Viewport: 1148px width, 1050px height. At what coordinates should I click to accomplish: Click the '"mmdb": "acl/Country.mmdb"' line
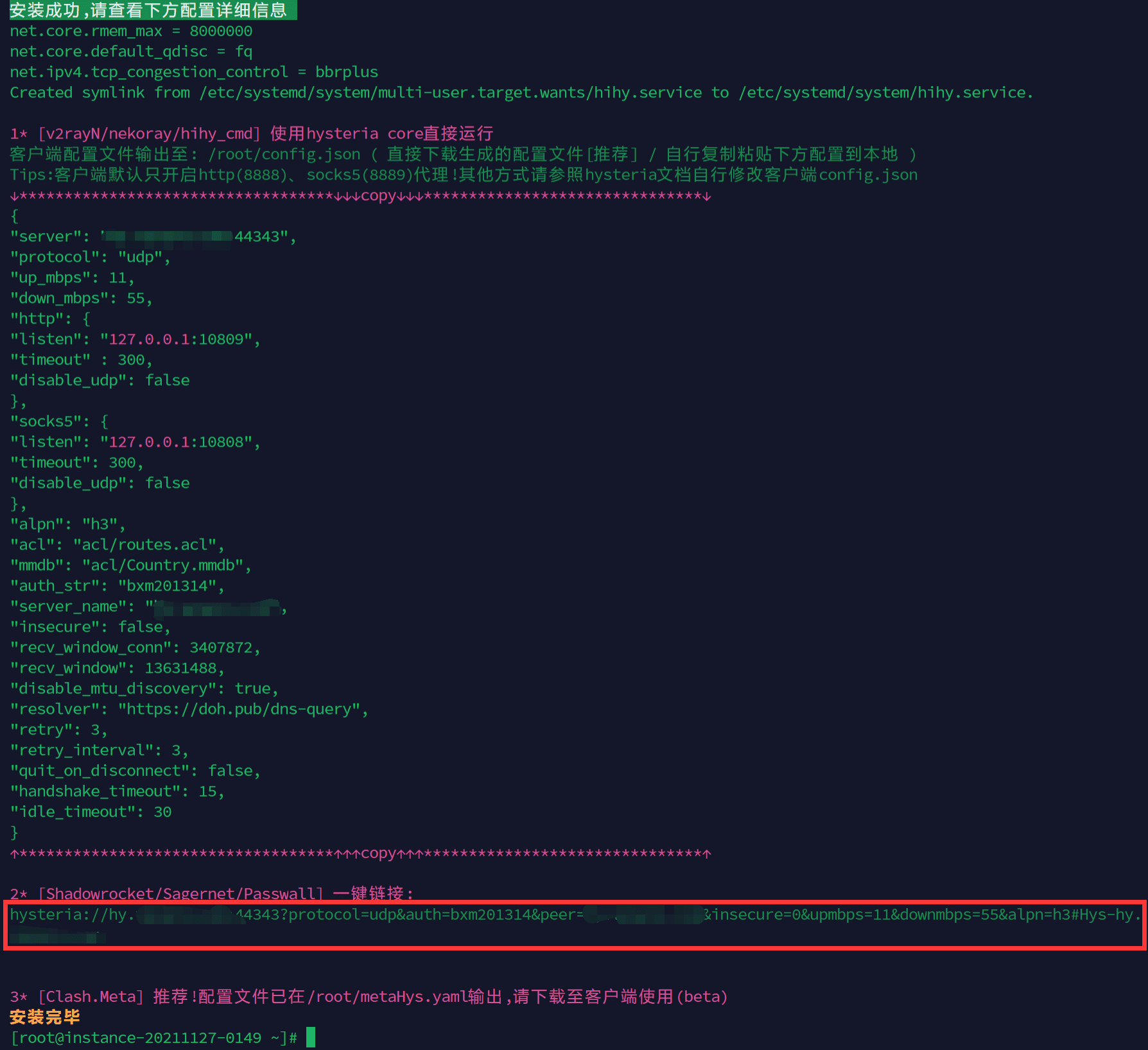130,565
